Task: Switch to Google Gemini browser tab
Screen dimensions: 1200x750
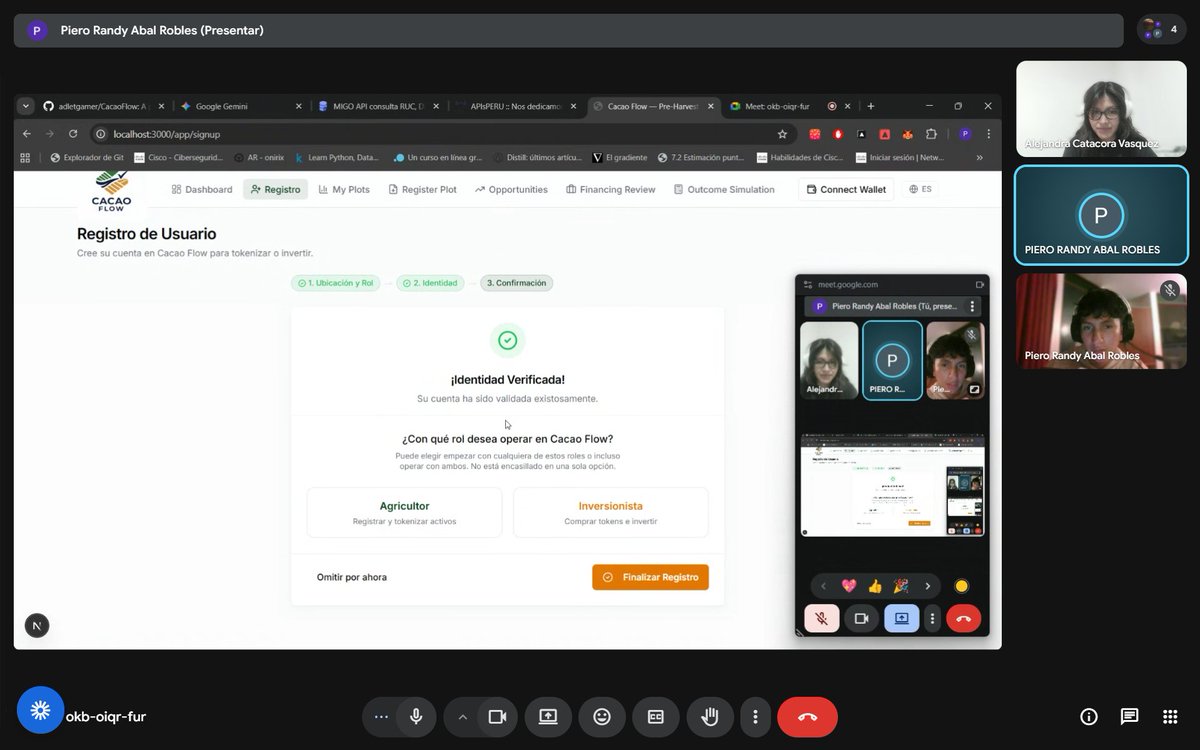Action: (241, 106)
